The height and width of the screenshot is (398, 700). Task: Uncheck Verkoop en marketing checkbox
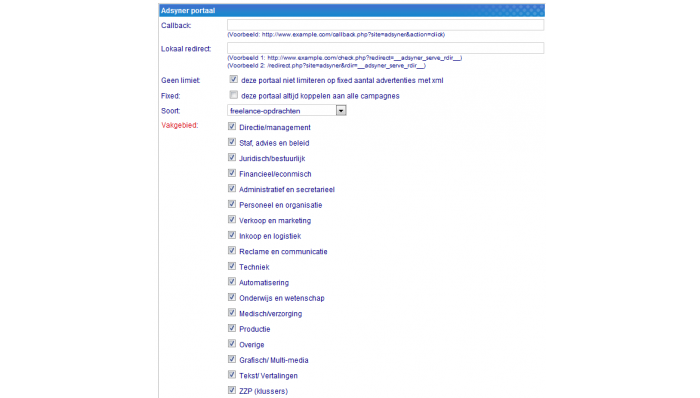[x=232, y=220]
